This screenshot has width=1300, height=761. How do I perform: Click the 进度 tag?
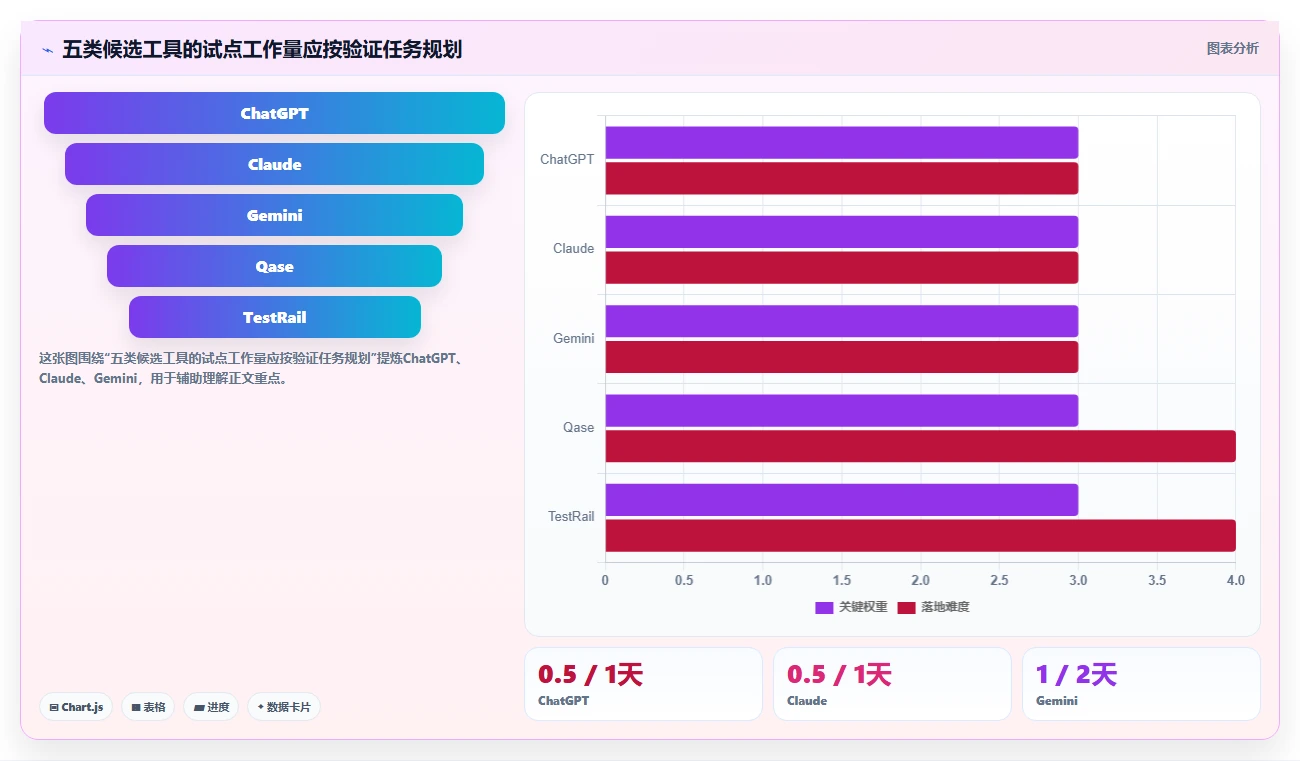(x=211, y=707)
